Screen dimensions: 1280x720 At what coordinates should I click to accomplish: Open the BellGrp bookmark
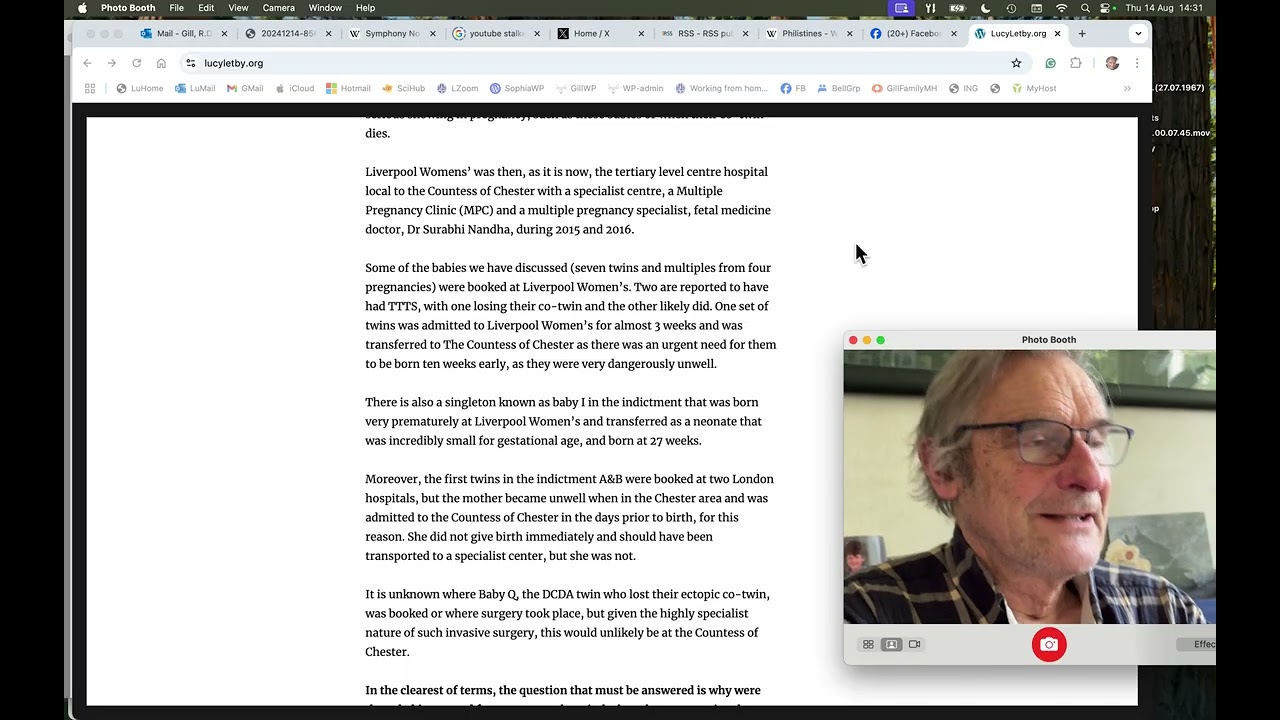838,88
